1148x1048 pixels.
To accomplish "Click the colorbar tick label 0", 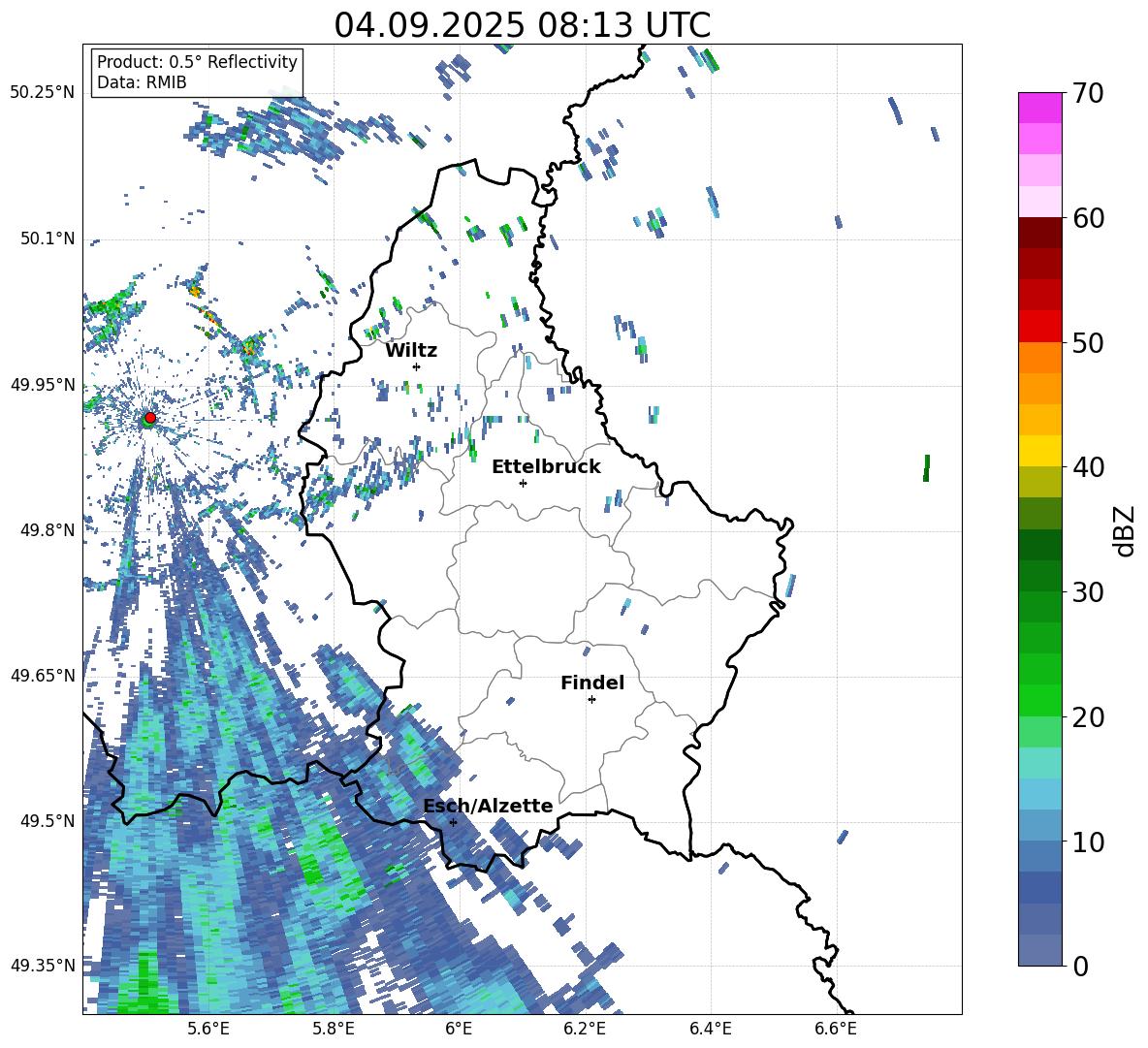I will click(x=1081, y=966).
